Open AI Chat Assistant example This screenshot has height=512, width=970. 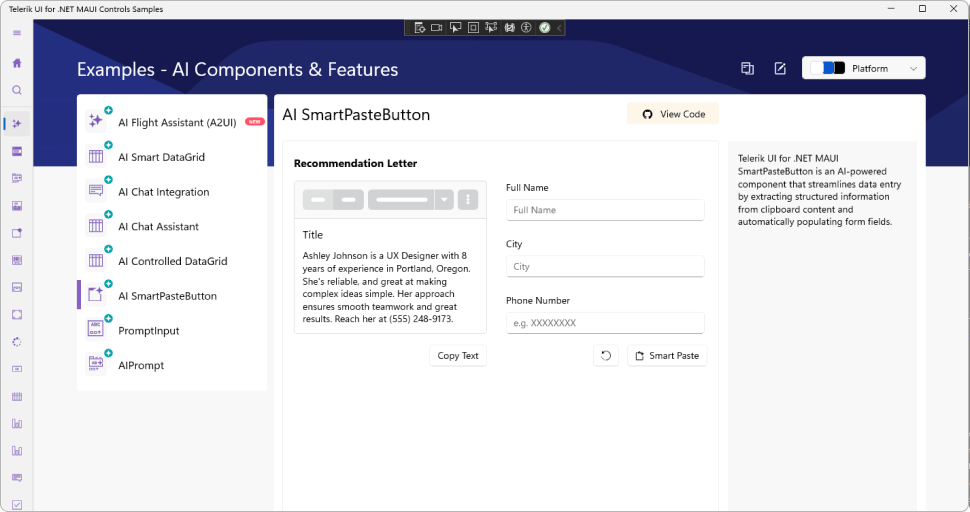pyautogui.click(x=173, y=226)
